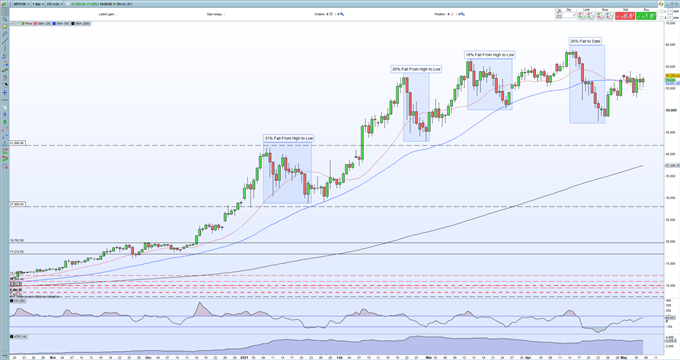This screenshot has width=680, height=360.
Task: Select the lower scale radio button
Action: pyautogui.click(x=661, y=18)
